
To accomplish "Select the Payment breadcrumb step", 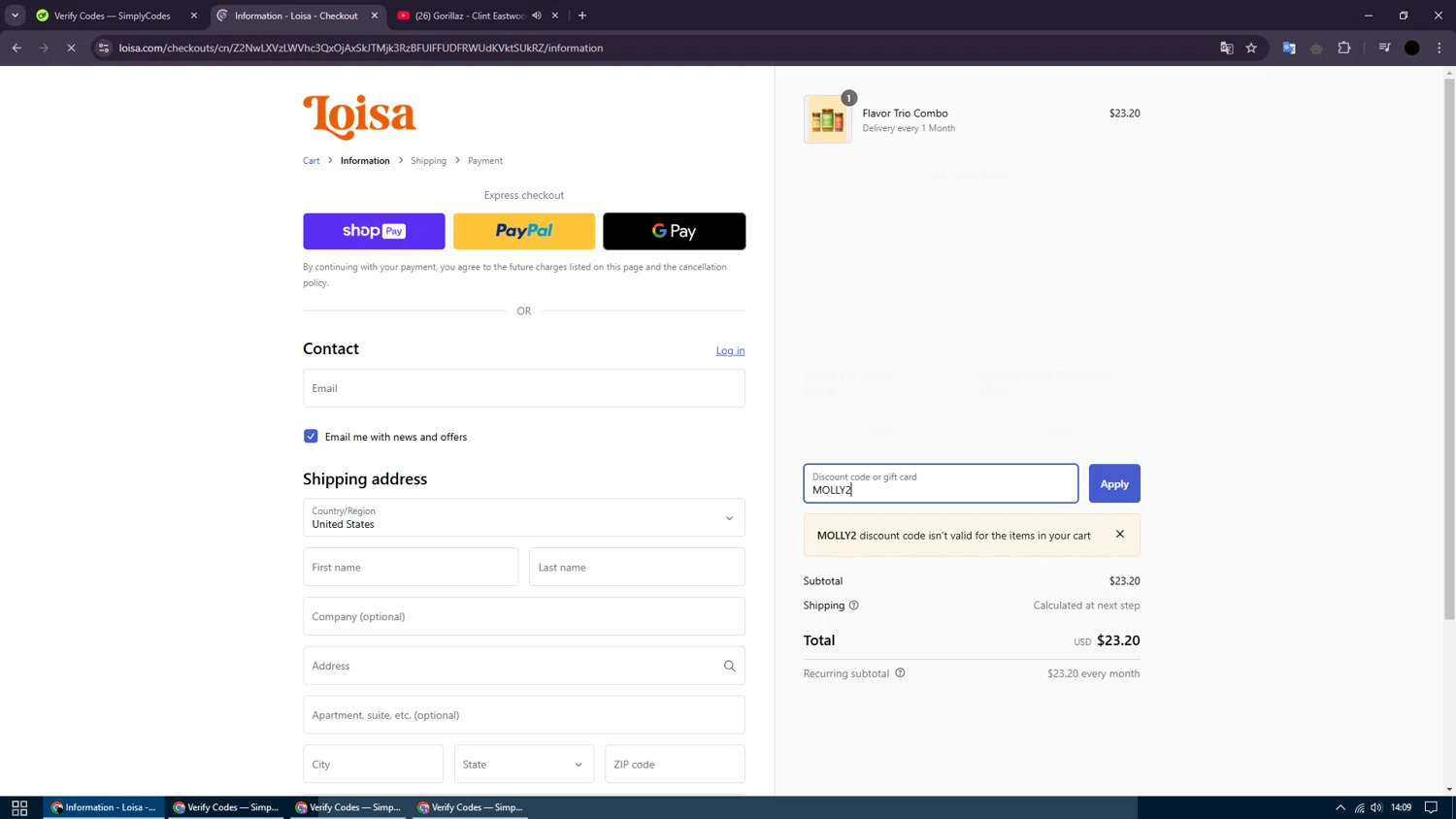I will [x=485, y=161].
